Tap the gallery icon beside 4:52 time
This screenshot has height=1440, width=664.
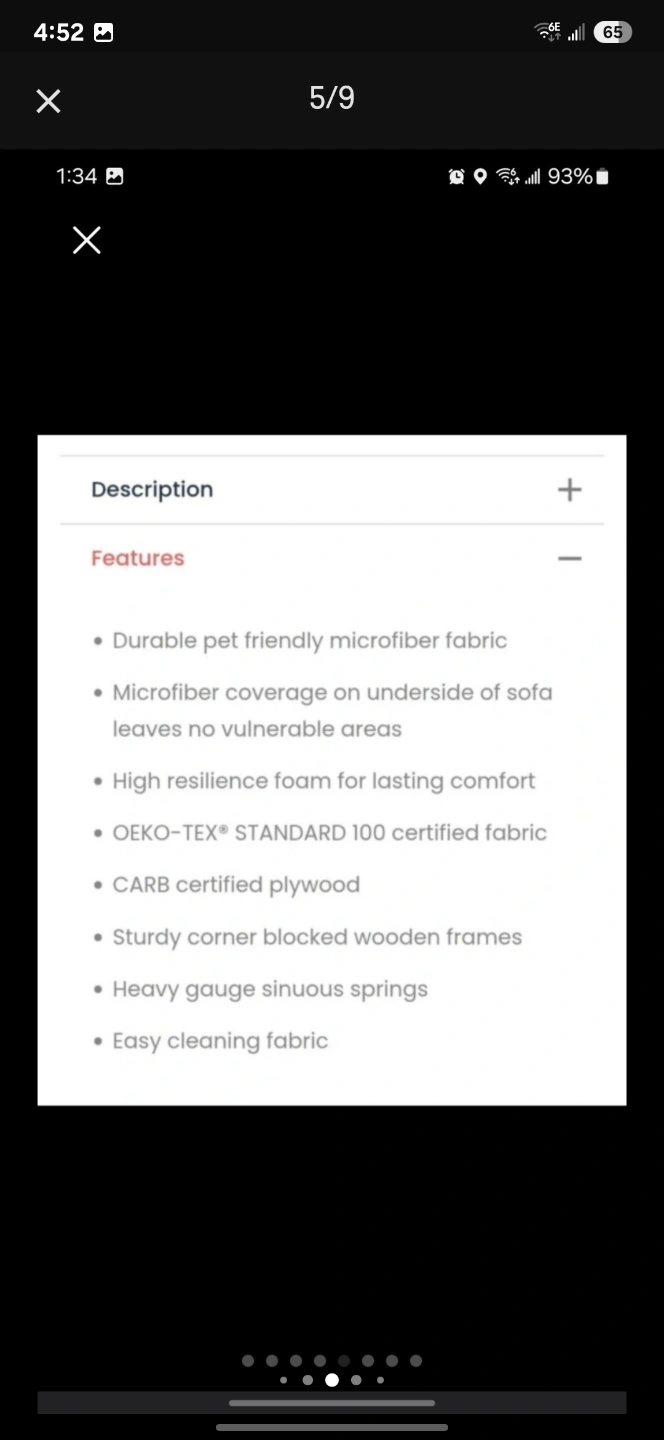tap(103, 33)
